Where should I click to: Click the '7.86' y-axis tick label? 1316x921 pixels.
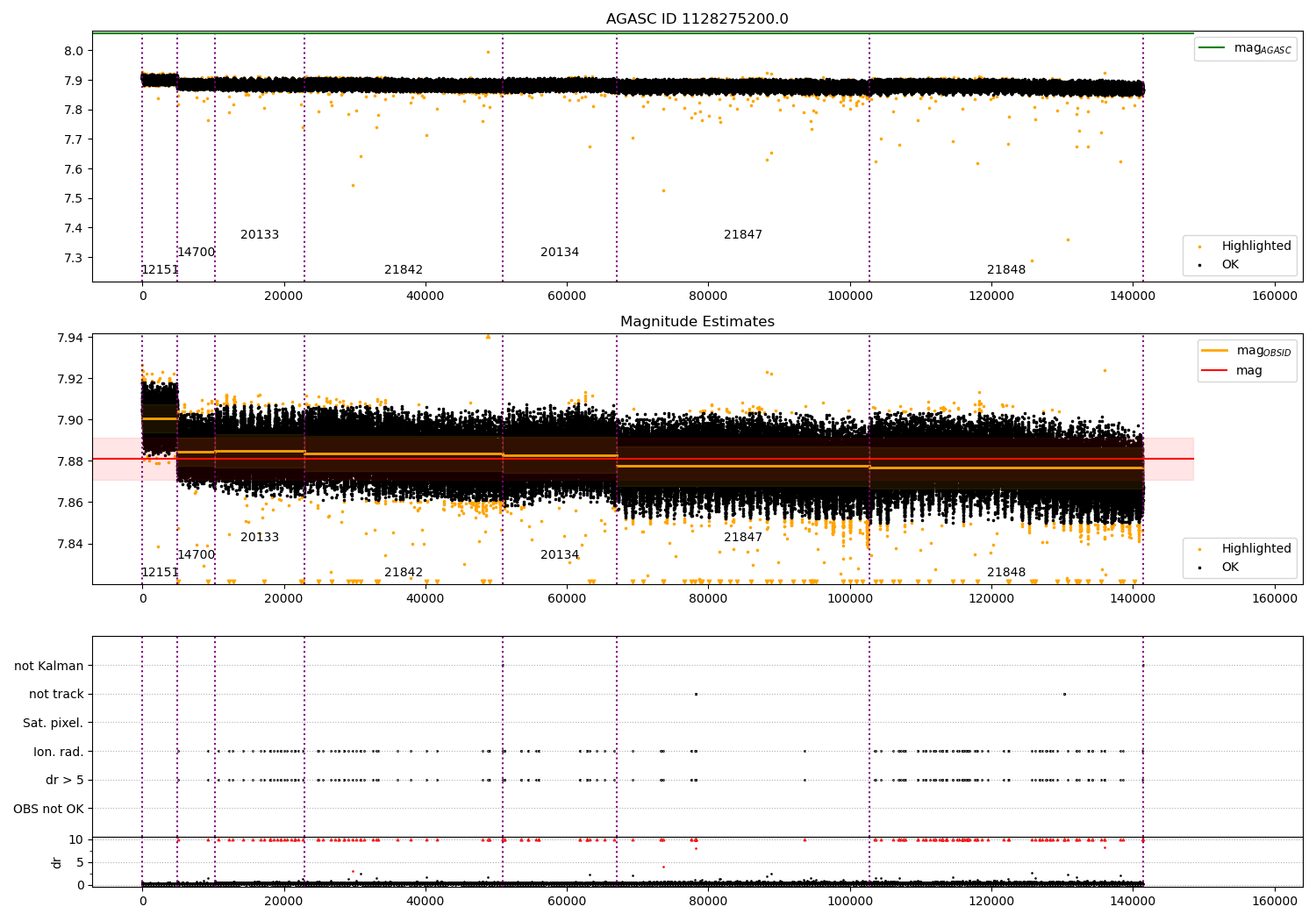(69, 503)
